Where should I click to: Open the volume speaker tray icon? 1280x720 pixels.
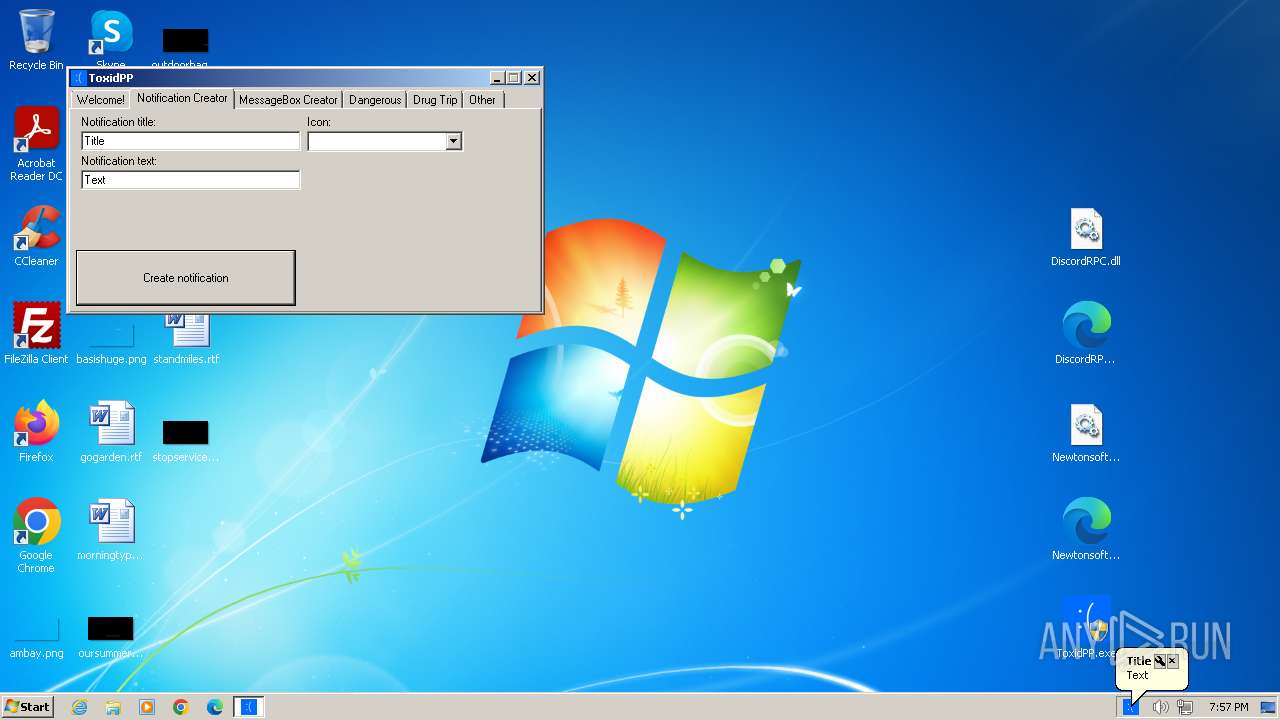[1160, 707]
